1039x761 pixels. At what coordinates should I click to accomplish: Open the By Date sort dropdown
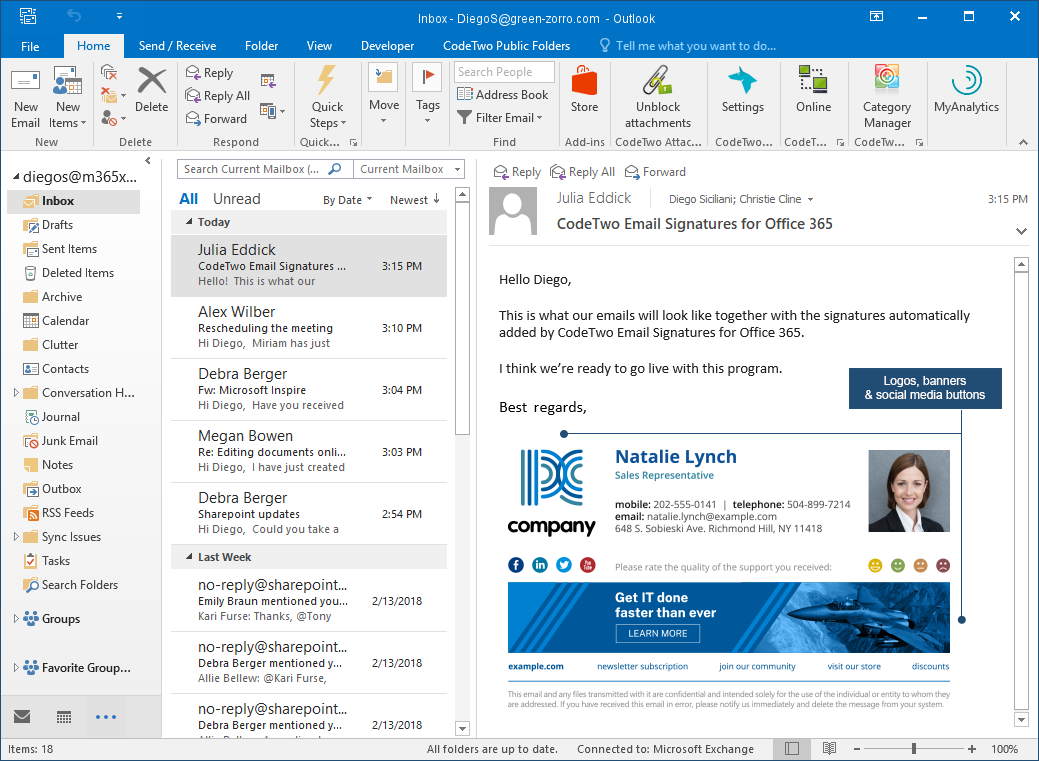point(347,200)
